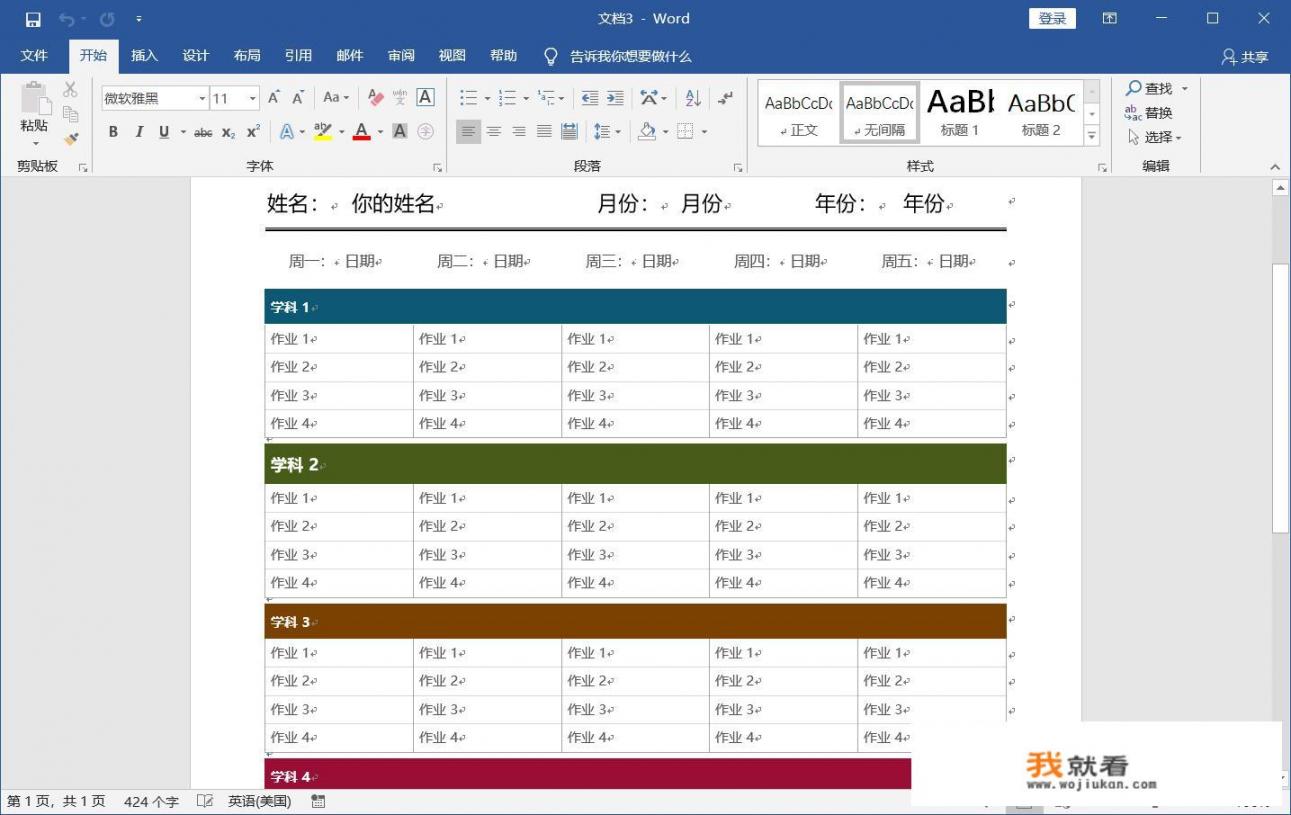
Task: Shrink font size with the smaller A icon
Action: click(x=298, y=97)
